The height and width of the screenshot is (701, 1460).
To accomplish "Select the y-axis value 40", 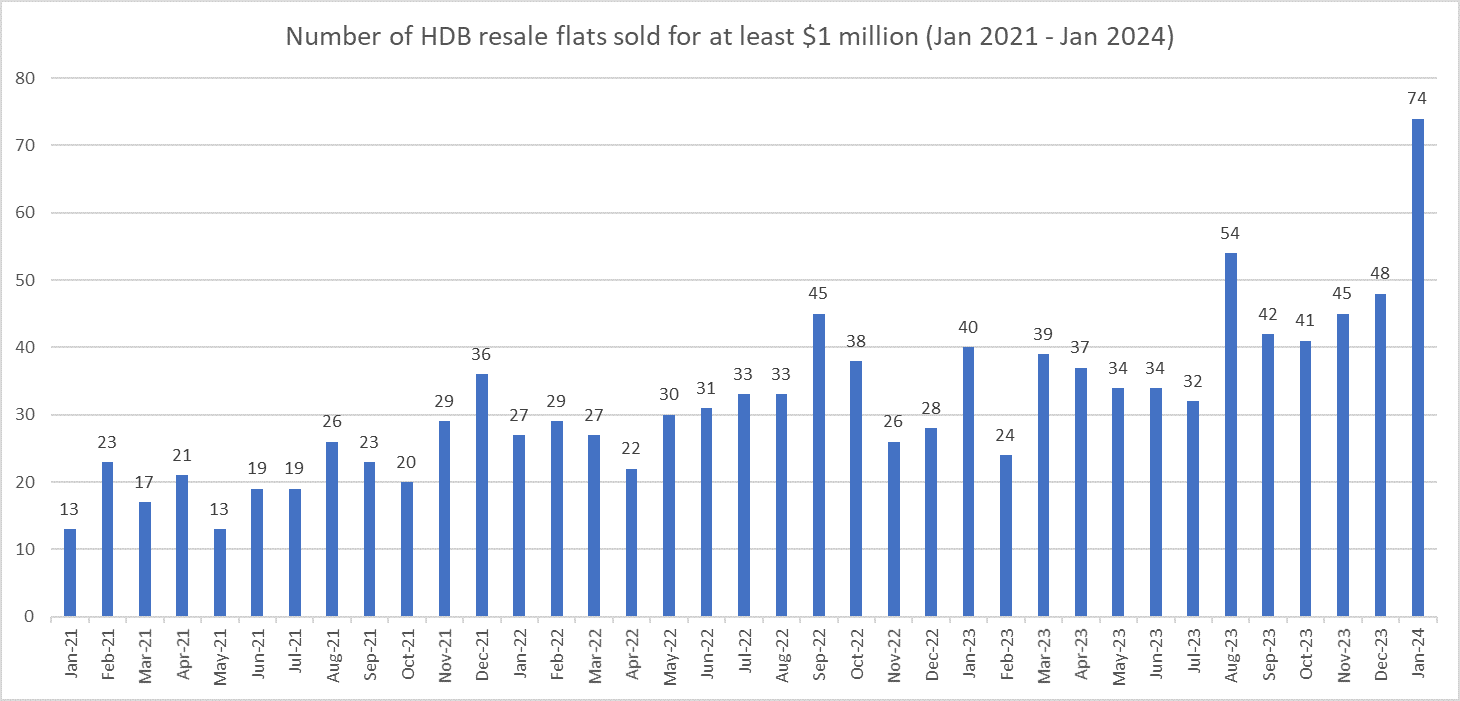I will [27, 347].
